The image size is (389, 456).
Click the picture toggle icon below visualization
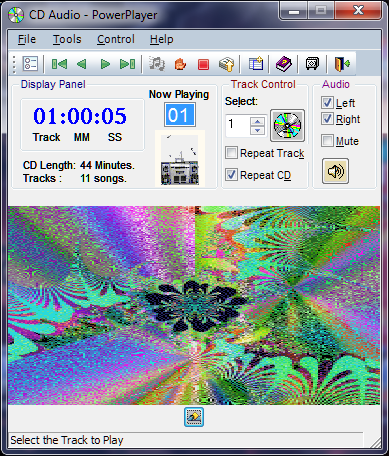tap(194, 417)
